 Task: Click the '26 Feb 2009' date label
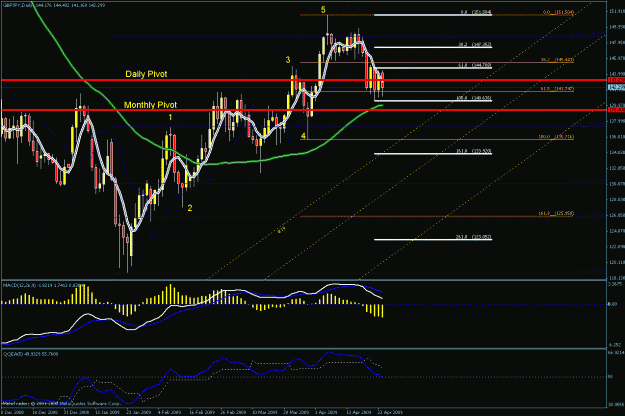pyautogui.click(x=234, y=412)
